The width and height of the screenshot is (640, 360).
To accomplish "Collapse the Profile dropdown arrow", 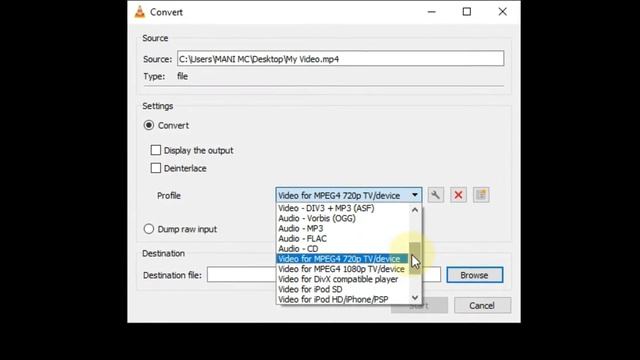I will coord(415,195).
